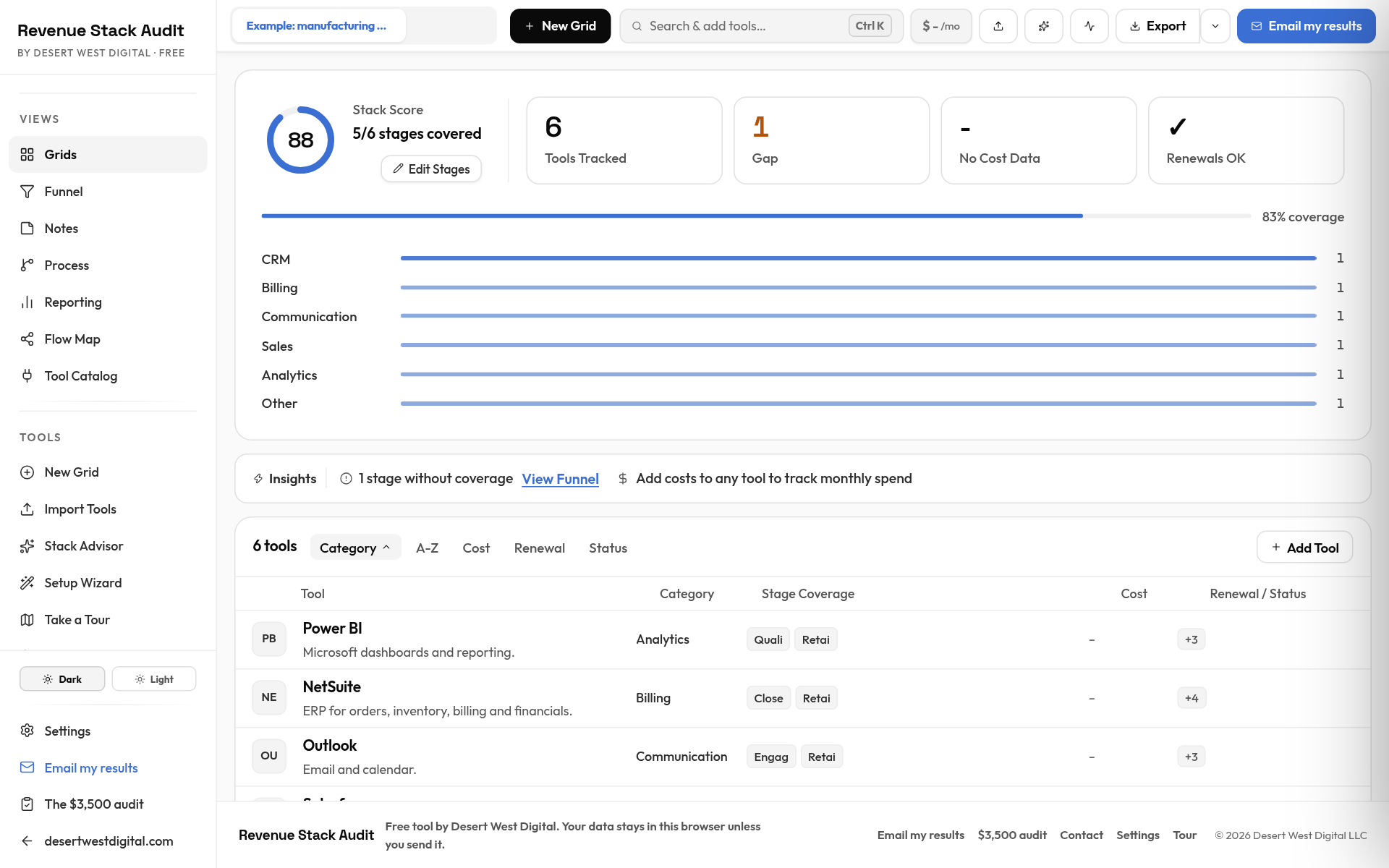Sort tools by Renewal

[540, 548]
